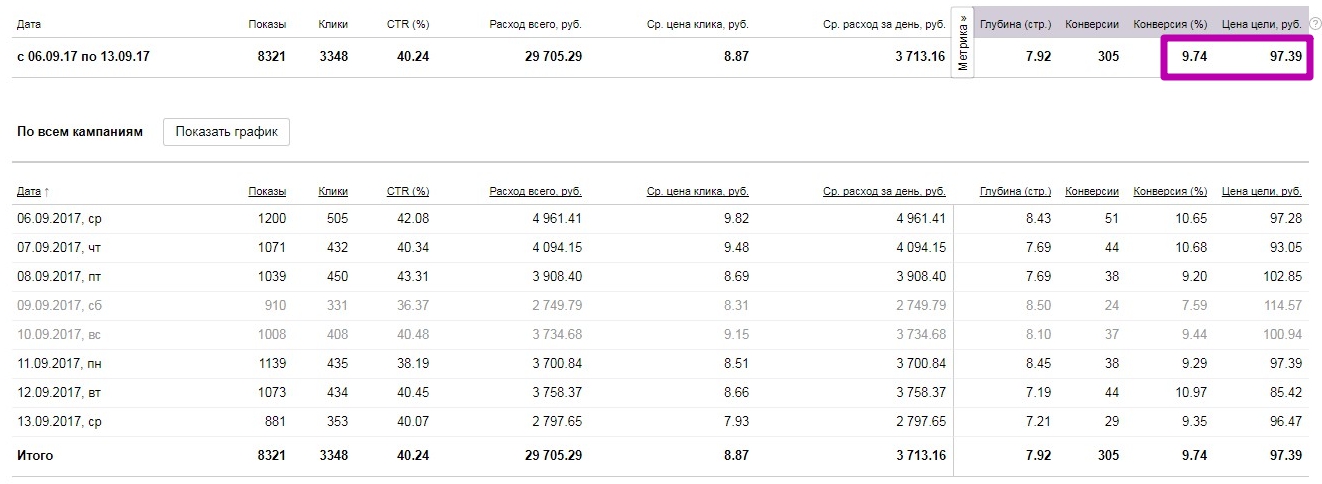Sort by the underlined Показы column link
This screenshot has width=1322, height=484.
click(x=267, y=191)
